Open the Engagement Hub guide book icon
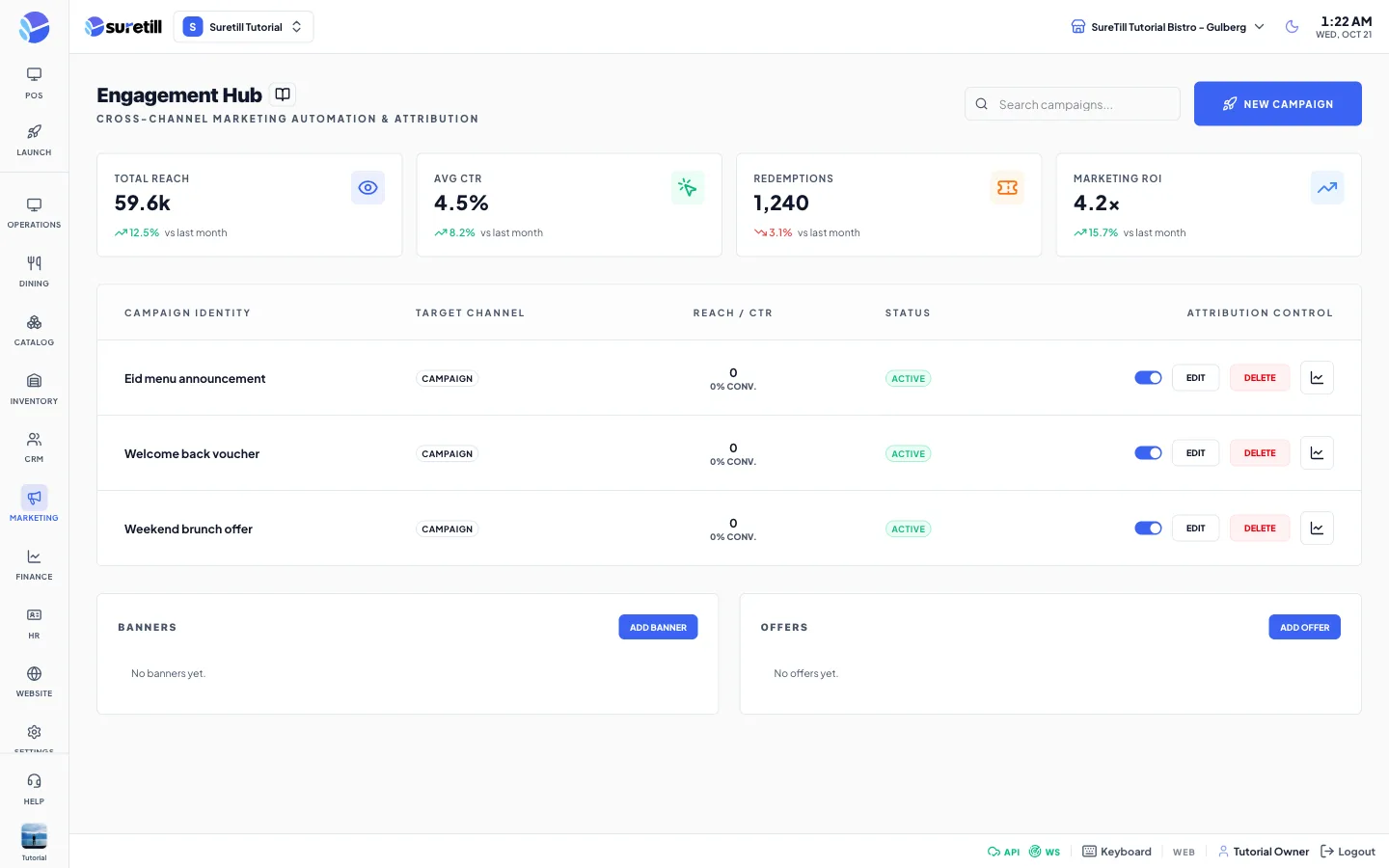Viewport: 1389px width, 868px height. point(283,95)
